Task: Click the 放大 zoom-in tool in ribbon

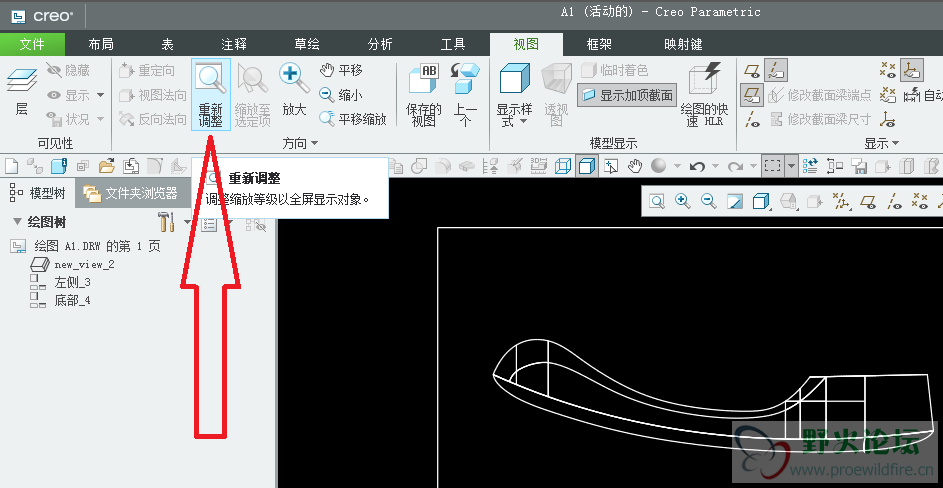Action: 294,90
